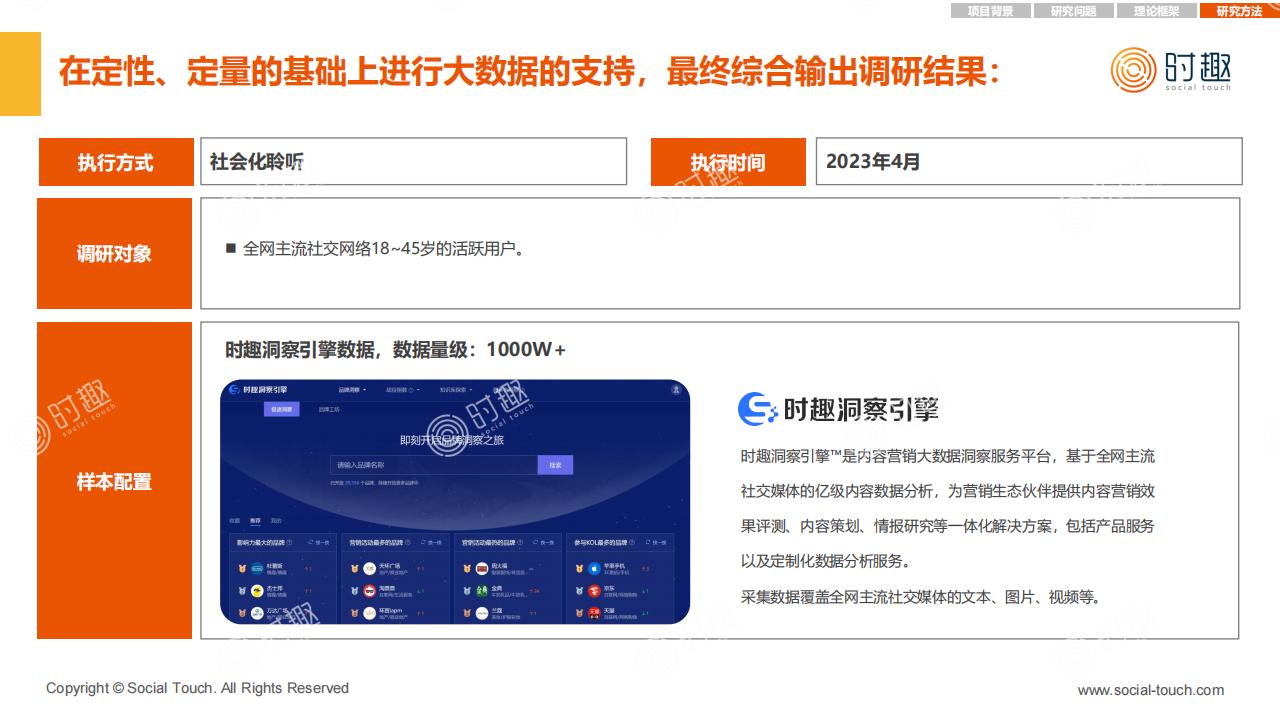Open the 金典 brand logo icon

tap(482, 590)
